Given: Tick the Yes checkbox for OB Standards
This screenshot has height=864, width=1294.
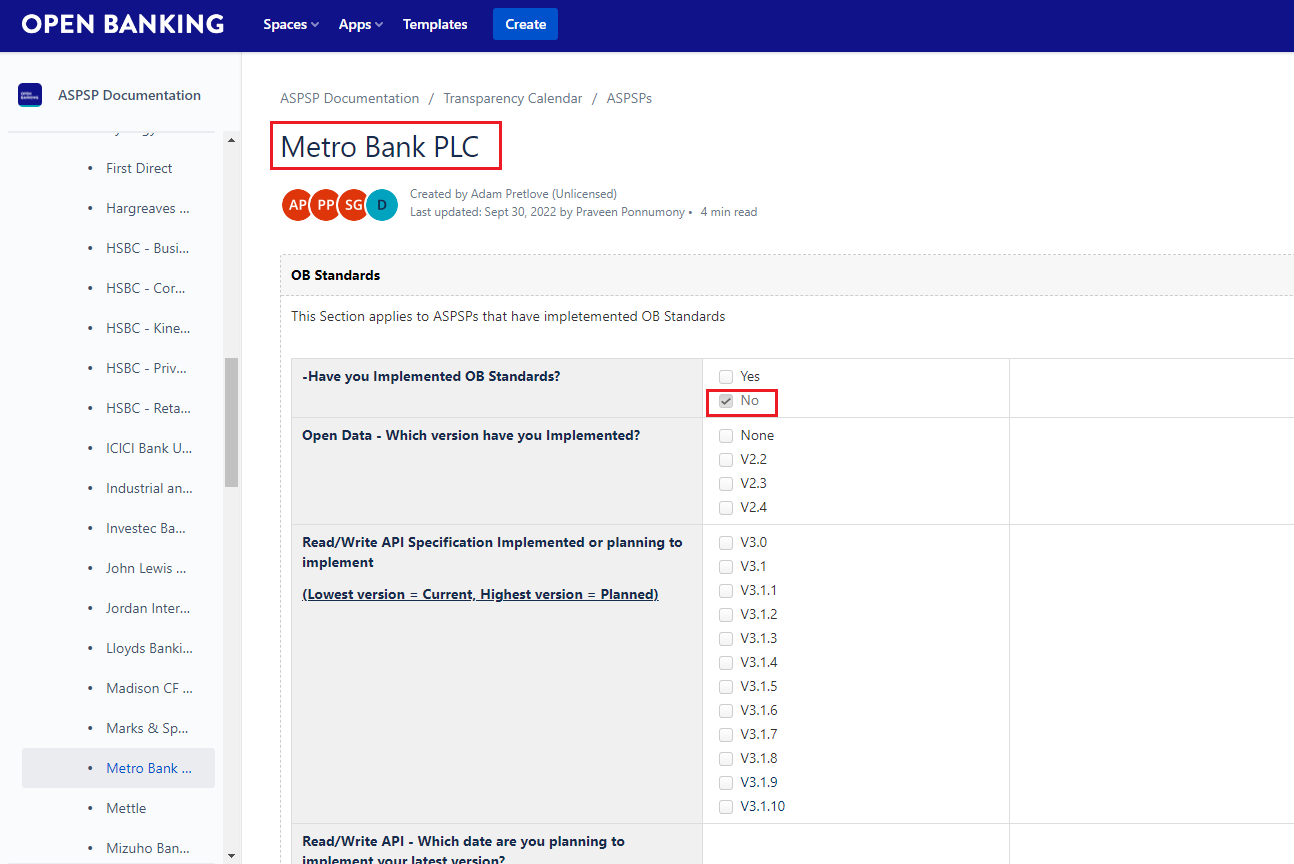Looking at the screenshot, I should pyautogui.click(x=726, y=377).
